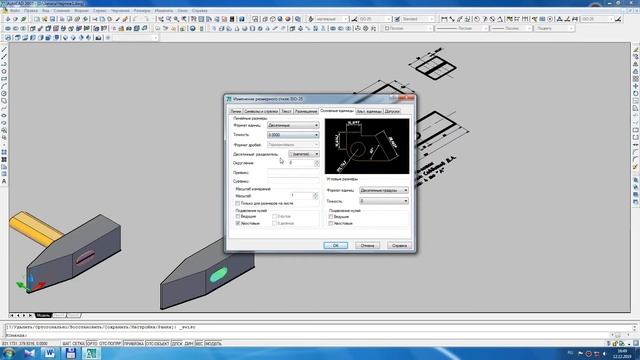Viewport: 640px width, 360px height.
Task: Open 'ПоСлою' color control in properties toolbar
Action: click(408, 29)
